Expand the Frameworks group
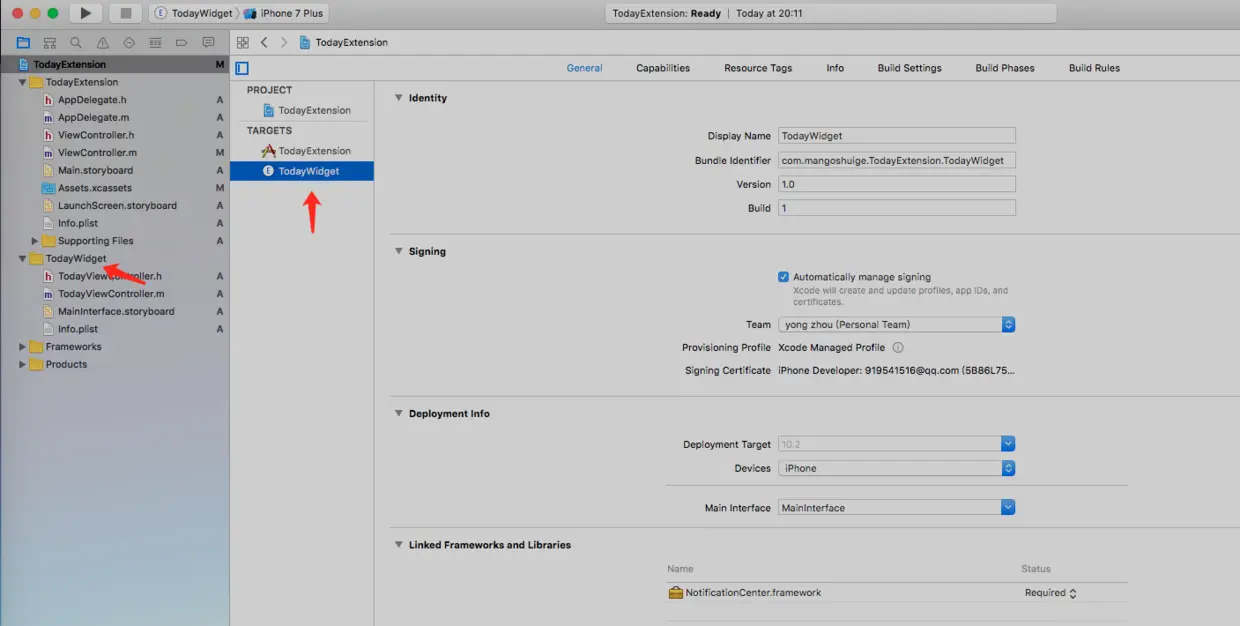 (22, 347)
